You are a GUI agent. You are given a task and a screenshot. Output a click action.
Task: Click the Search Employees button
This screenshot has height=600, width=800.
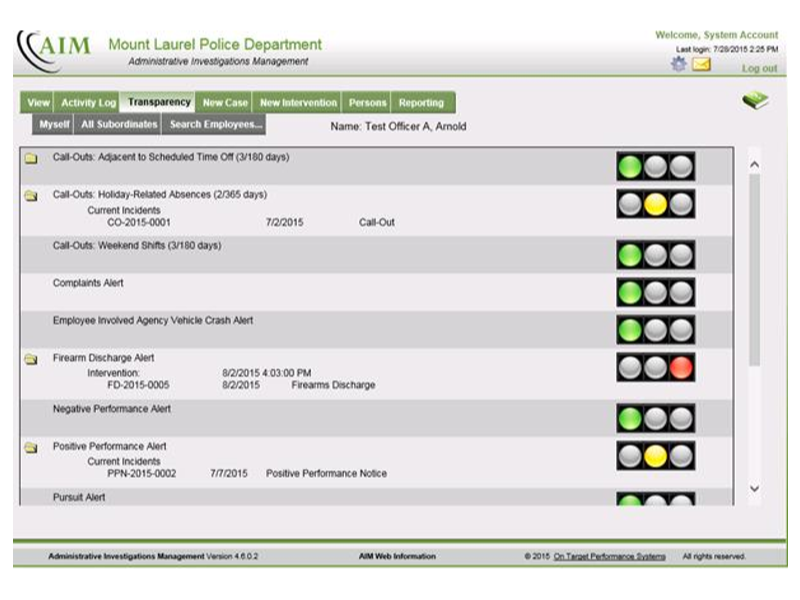[x=215, y=125]
